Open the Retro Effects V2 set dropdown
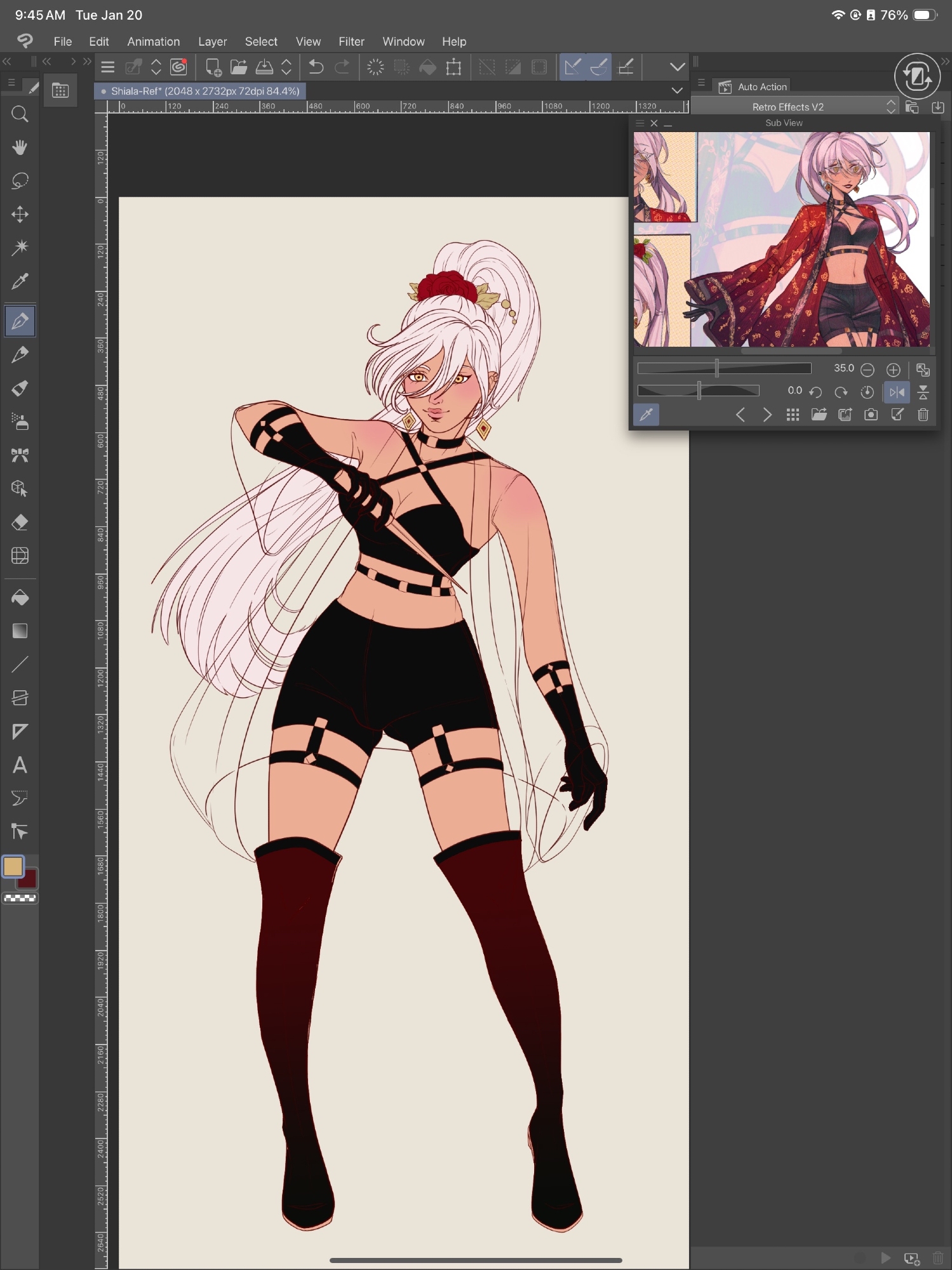The width and height of the screenshot is (952, 1270). tap(891, 107)
